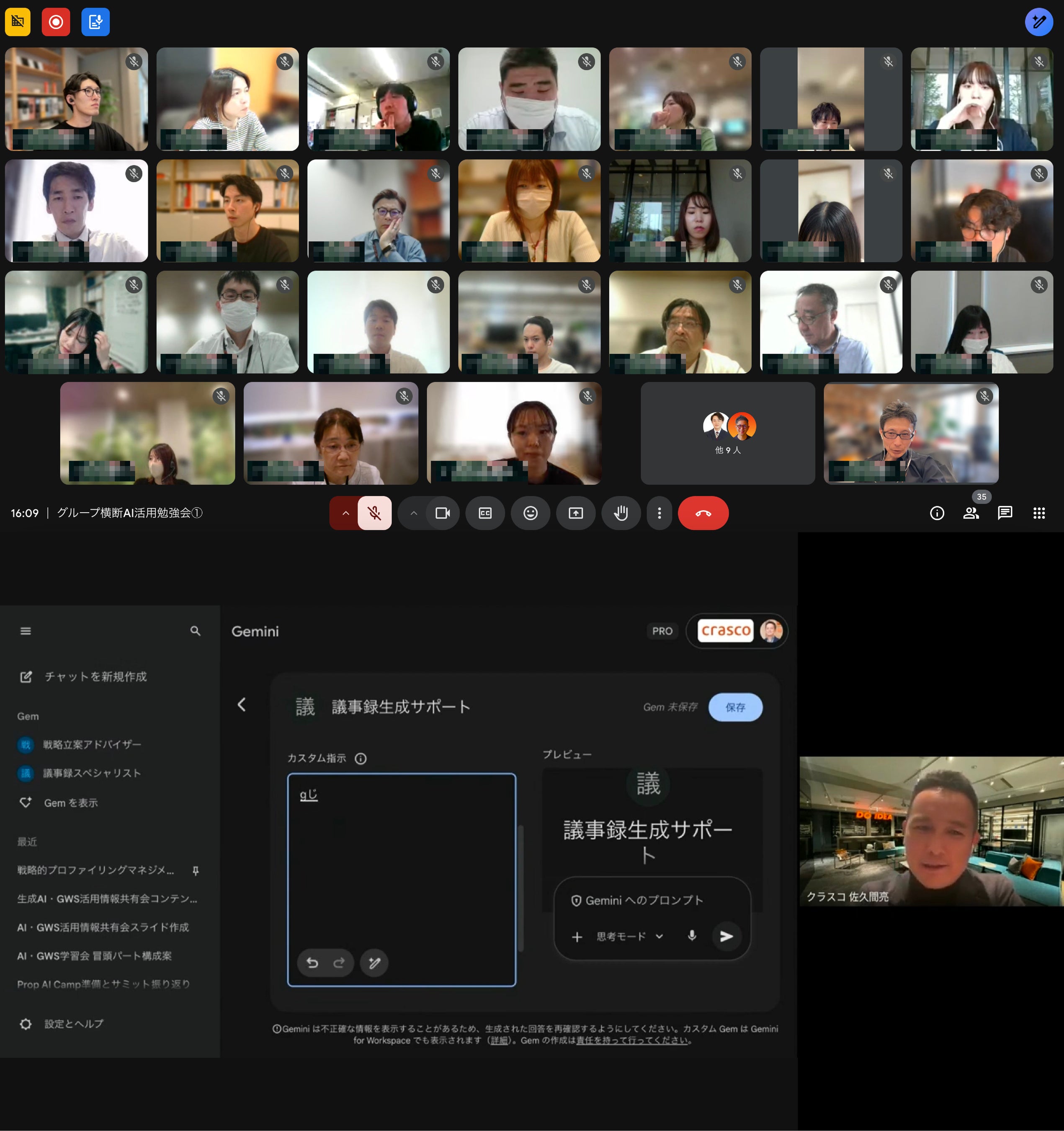
Task: Select 議事録スペシャリスト Gem in sidebar
Action: pyautogui.click(x=92, y=773)
